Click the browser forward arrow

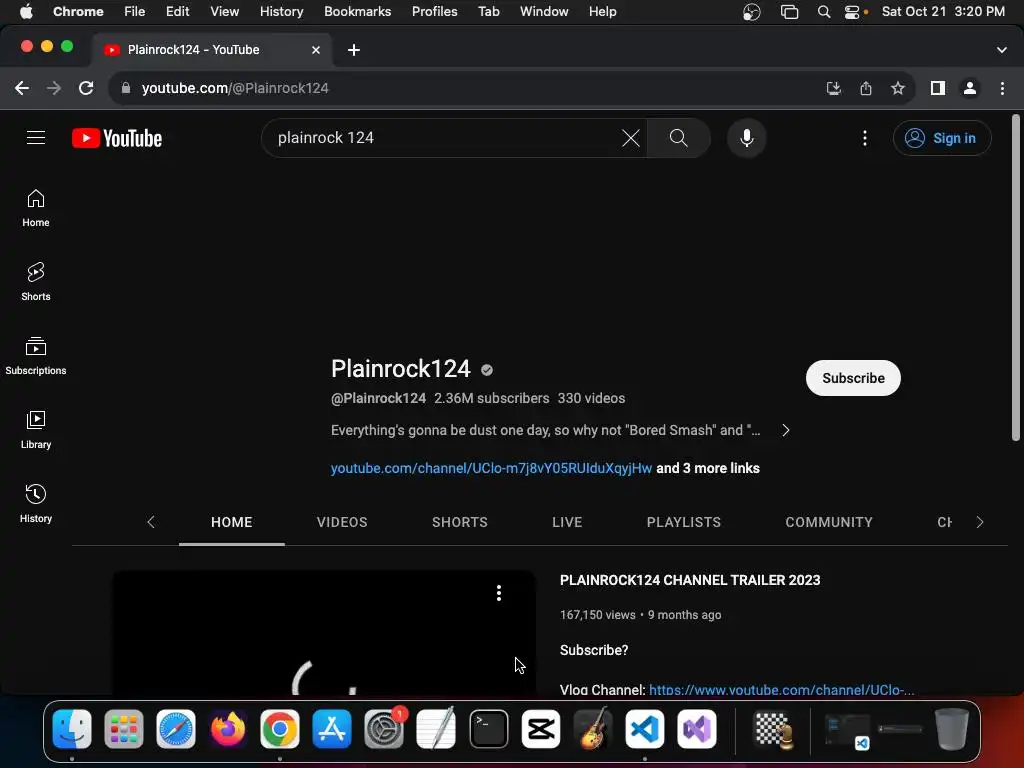pyautogui.click(x=54, y=88)
